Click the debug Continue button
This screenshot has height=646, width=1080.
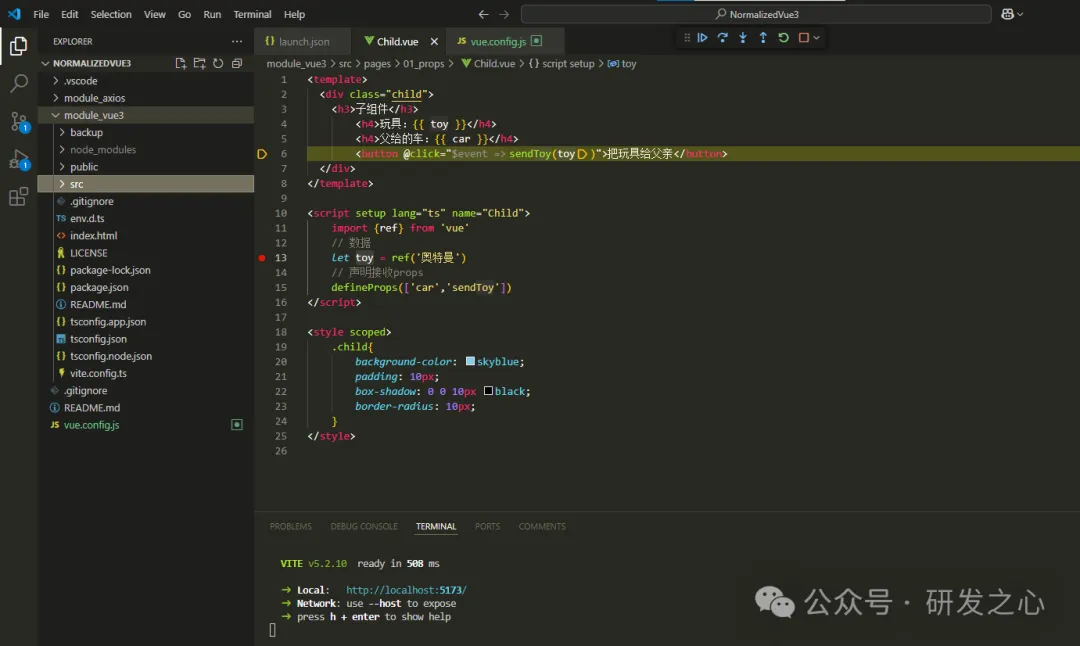tap(703, 38)
